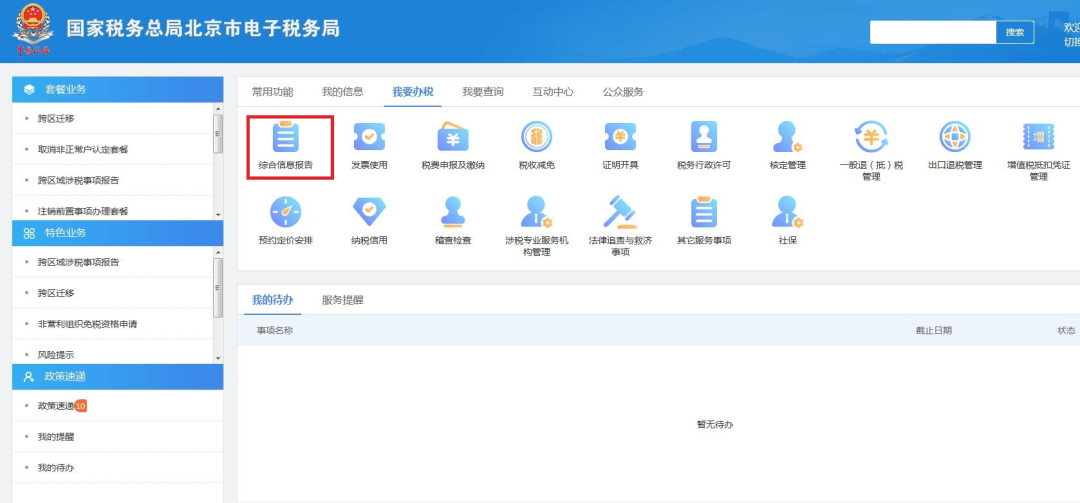The height and width of the screenshot is (503, 1080).
Task: Open the 证明开具 icon
Action: point(620,136)
